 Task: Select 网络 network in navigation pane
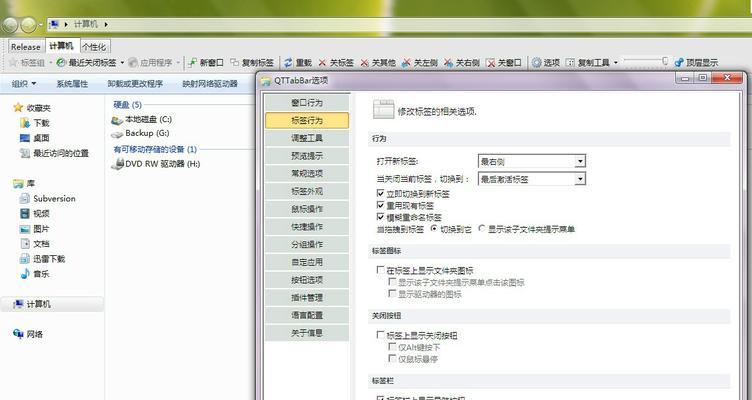28,334
